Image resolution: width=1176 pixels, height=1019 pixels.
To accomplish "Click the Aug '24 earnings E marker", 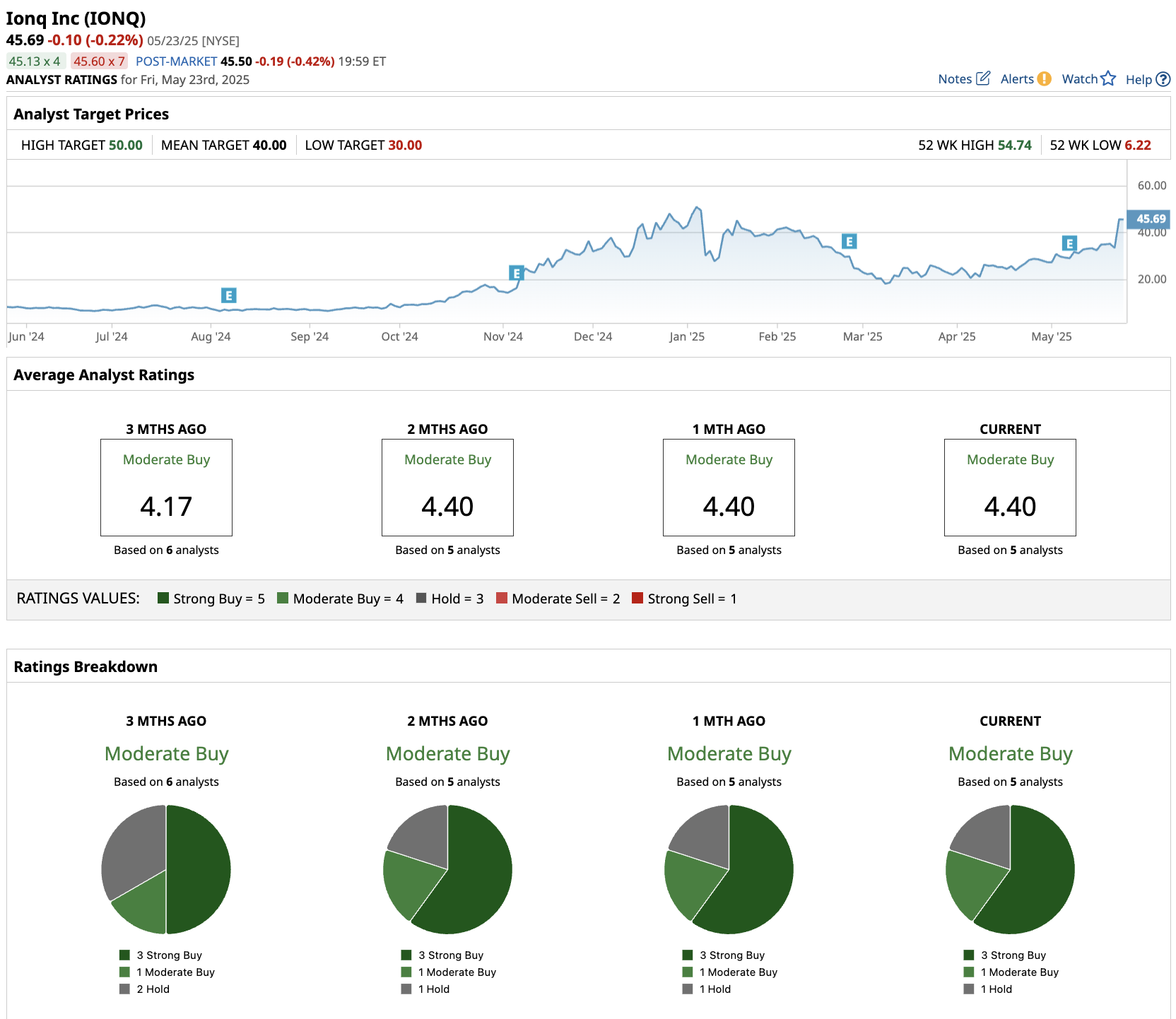I will (228, 295).
